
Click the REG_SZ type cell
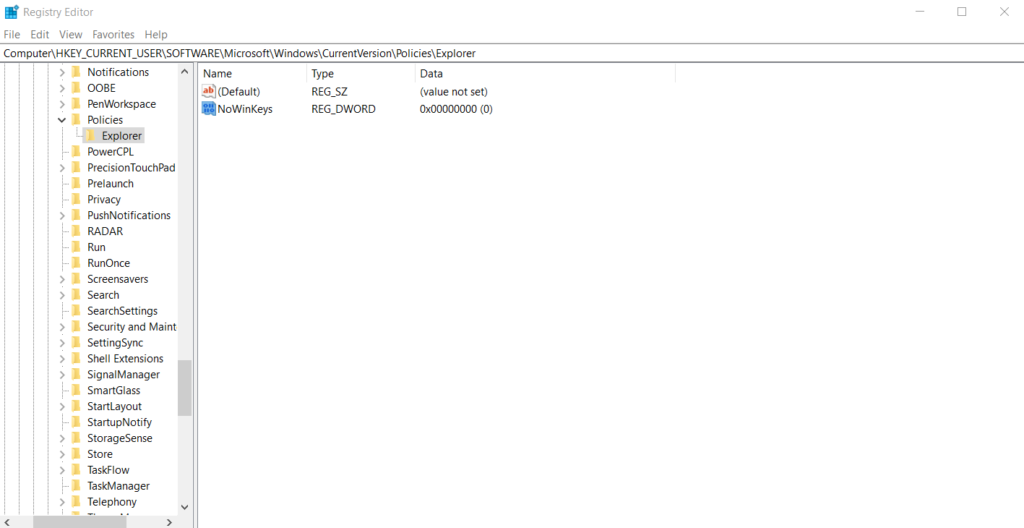329,91
